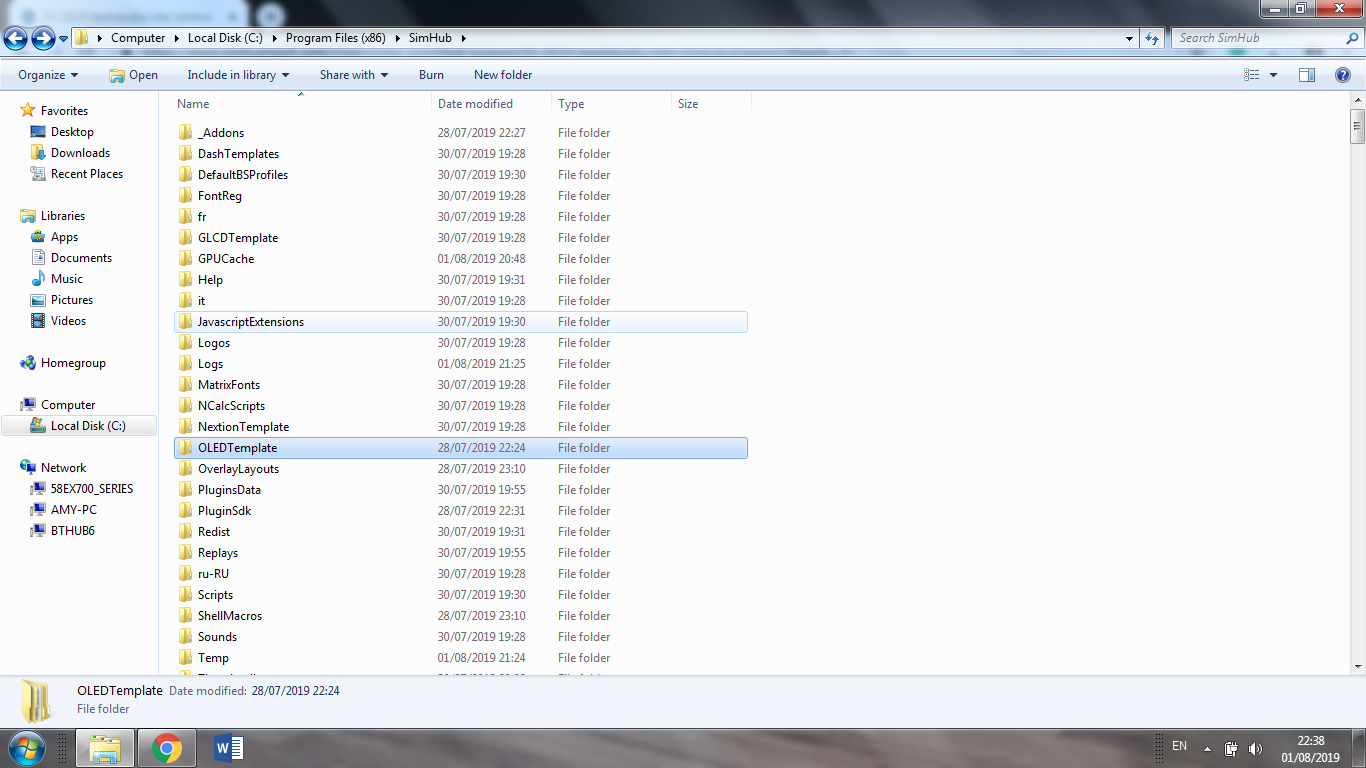Open recent locations dropdown beside Forward arrow

pos(63,39)
